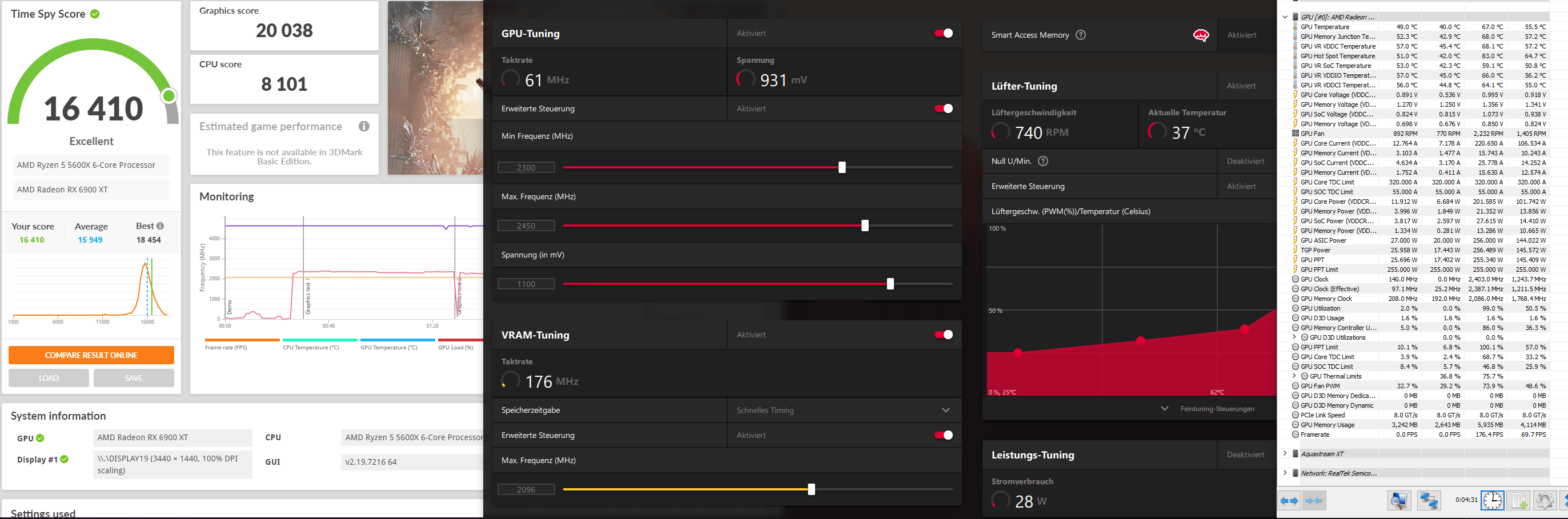Click Leistungs-Tuning Deaktiviert status label
Image resolution: width=1568 pixels, height=519 pixels.
[1245, 454]
